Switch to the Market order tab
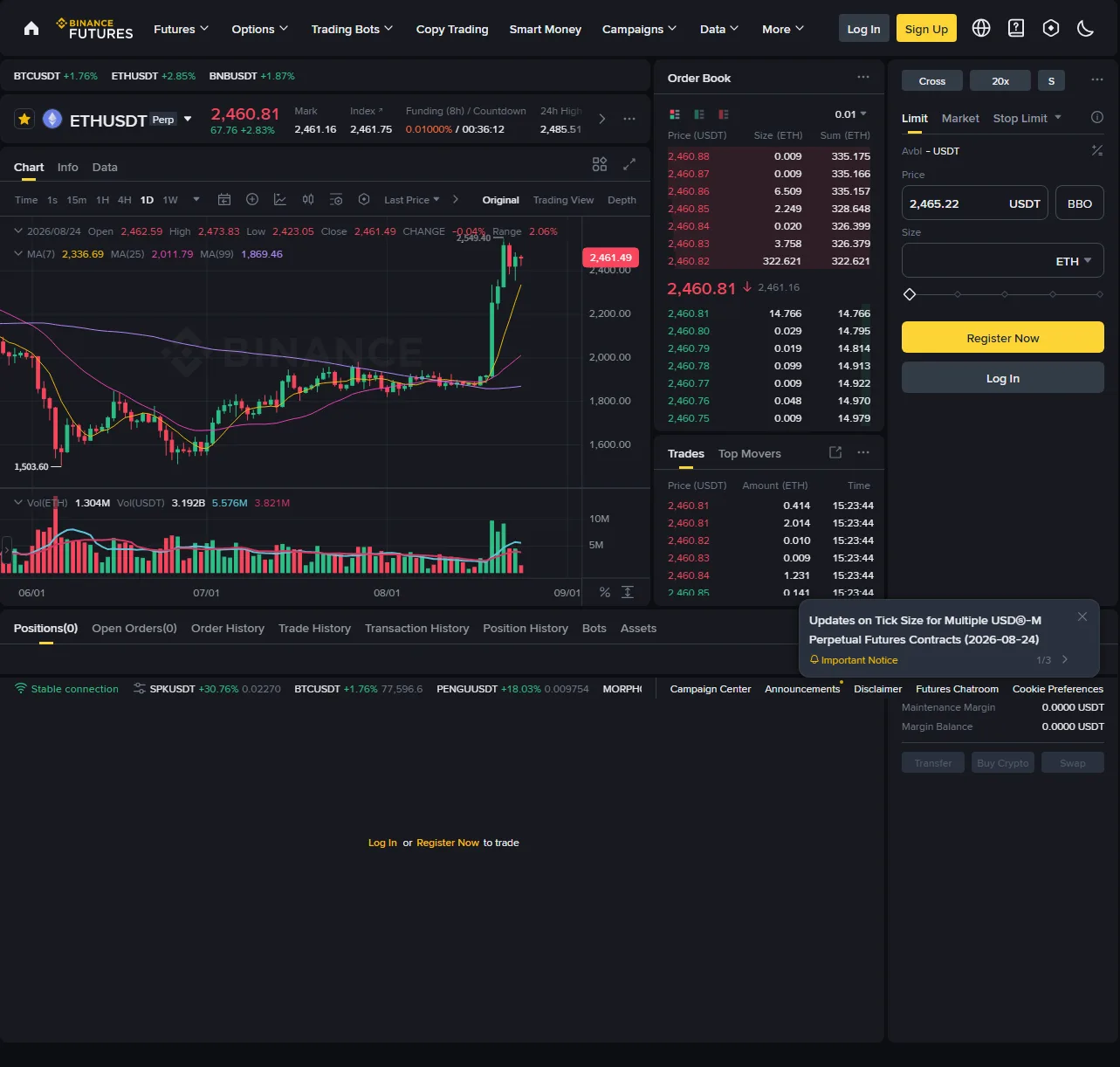Image resolution: width=1120 pixels, height=1067 pixels. [960, 118]
